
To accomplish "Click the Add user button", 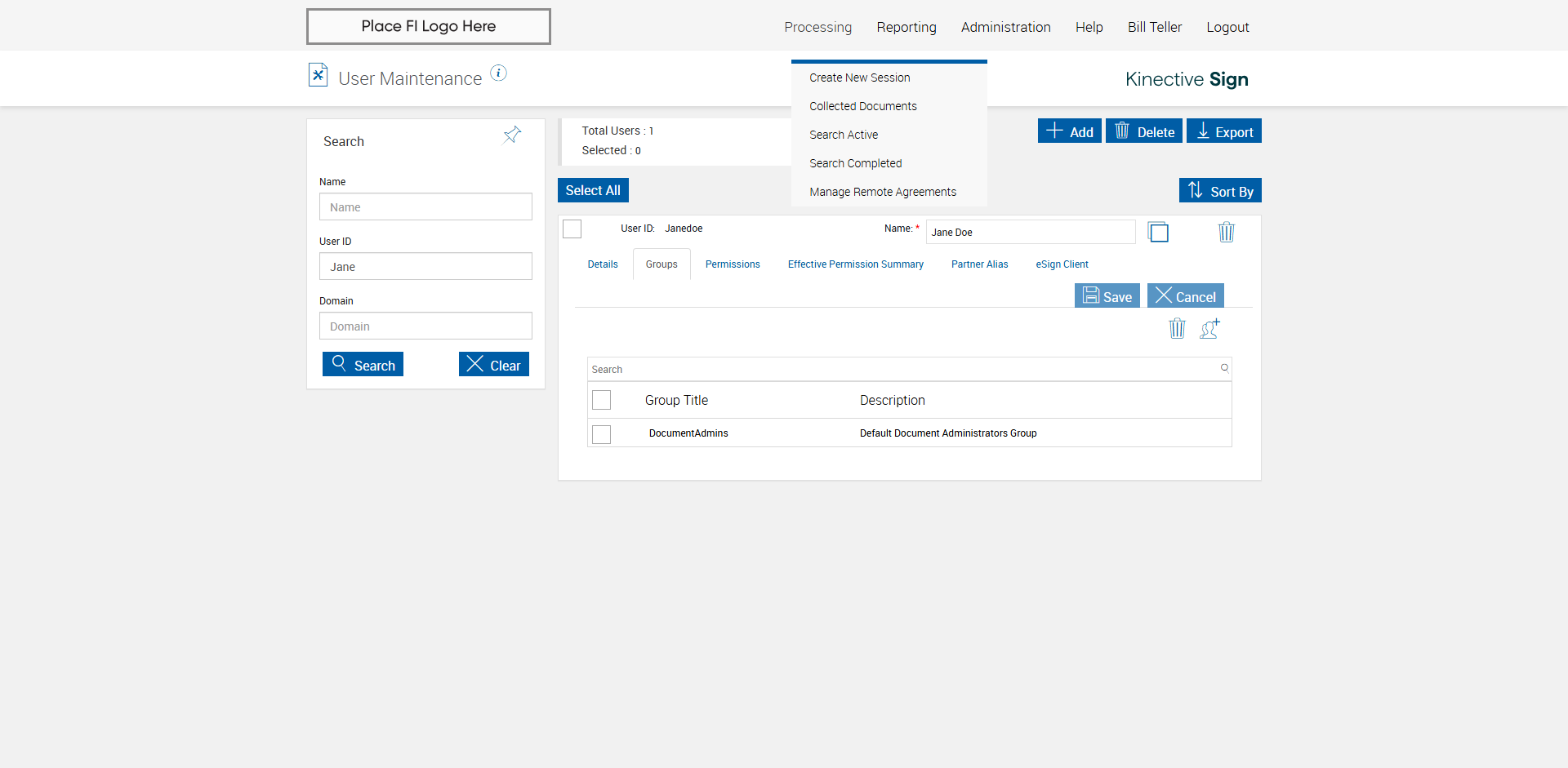I will 1070,131.
